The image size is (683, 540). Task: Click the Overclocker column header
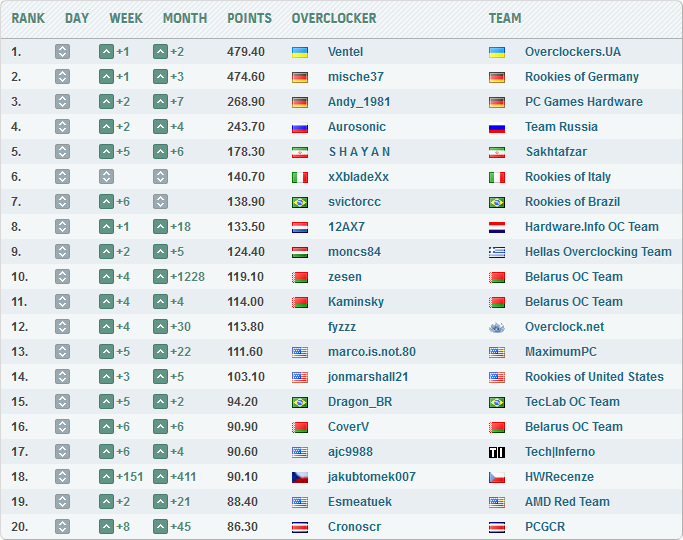334,18
